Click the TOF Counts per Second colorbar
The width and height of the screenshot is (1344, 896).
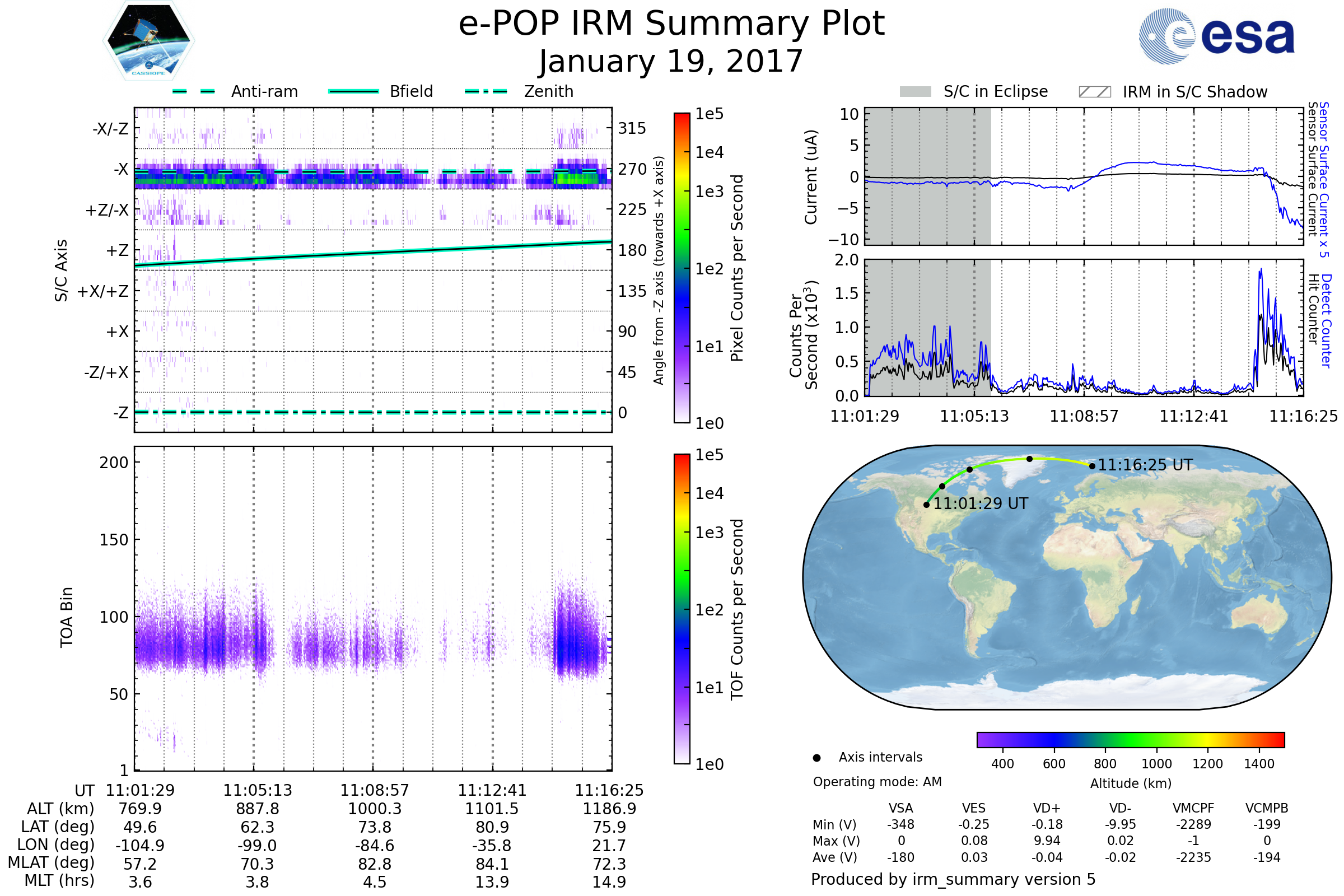682,609
